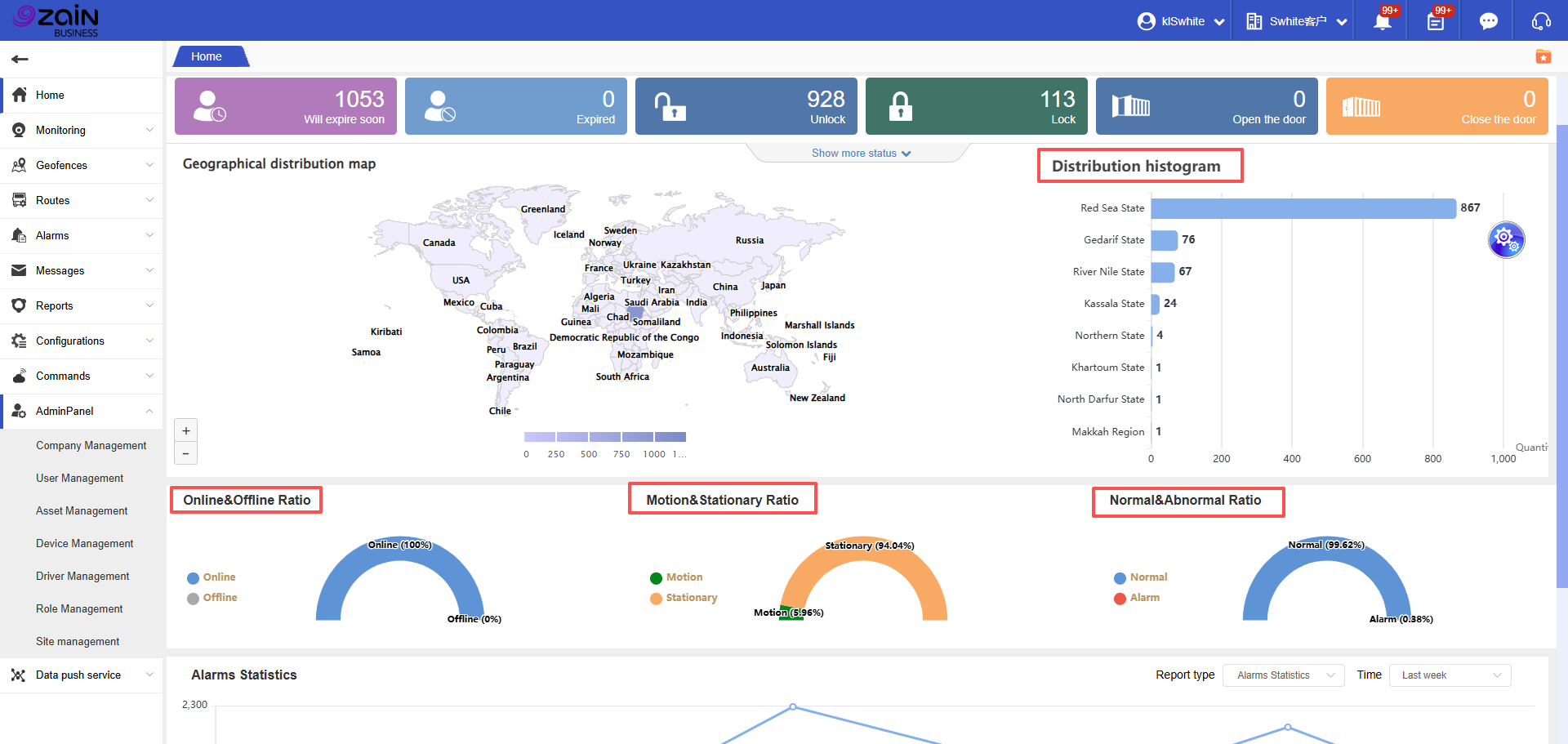The height and width of the screenshot is (744, 1568).
Task: Click the Red Sea State histogram bar
Action: click(x=1303, y=208)
